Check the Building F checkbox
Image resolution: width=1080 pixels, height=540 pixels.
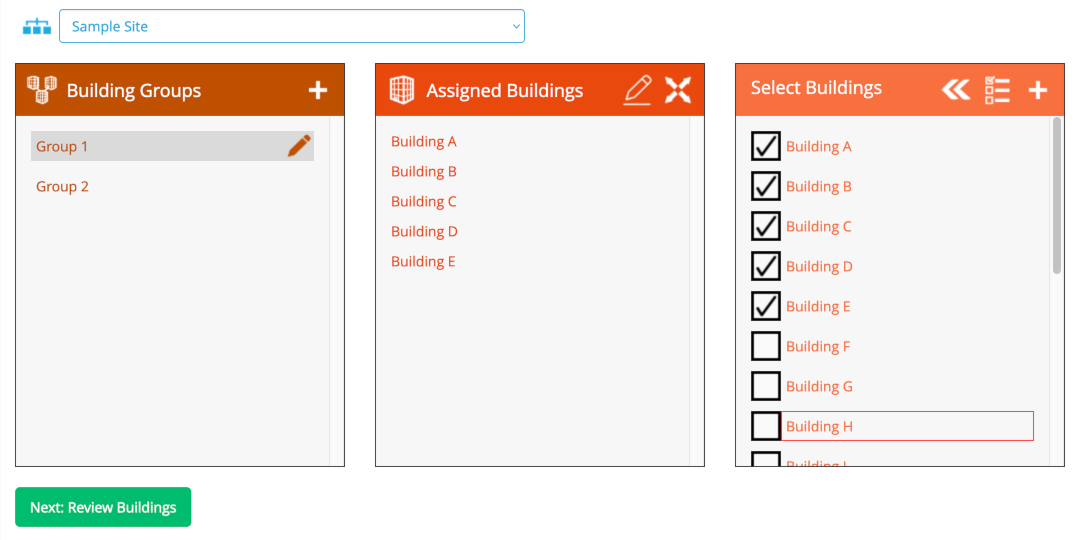766,346
